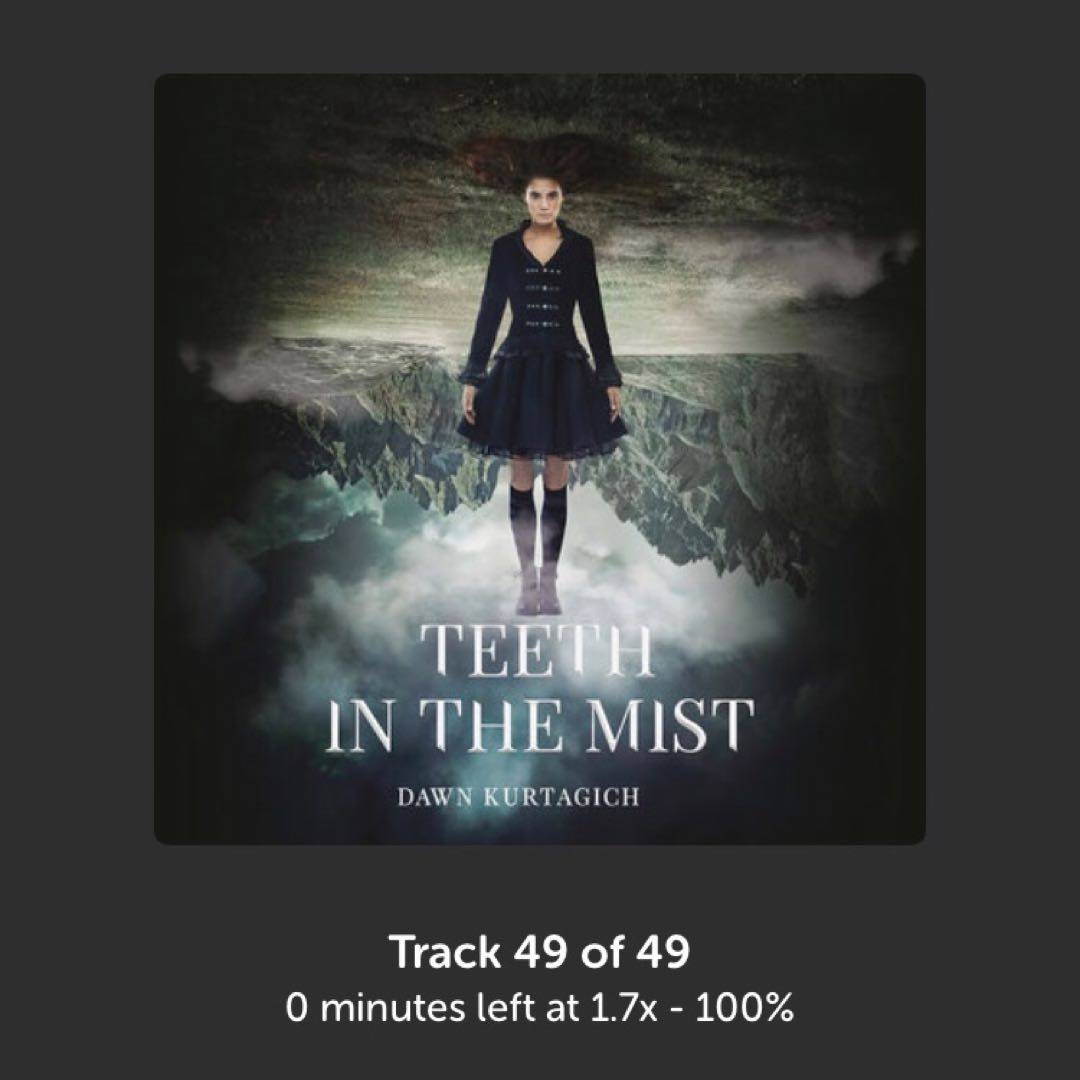Viewport: 1080px width, 1080px height.
Task: Click the word "TEETH" on the cover
Action: point(536,650)
